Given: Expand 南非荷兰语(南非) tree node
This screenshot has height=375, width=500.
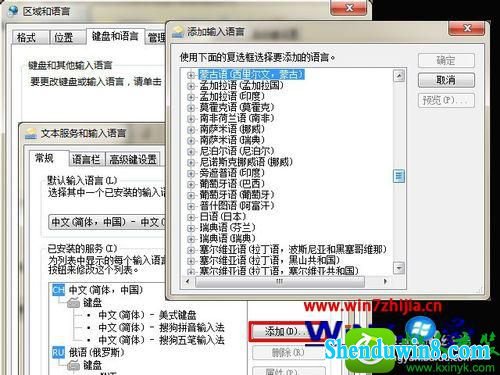Looking at the screenshot, I should point(191,119).
